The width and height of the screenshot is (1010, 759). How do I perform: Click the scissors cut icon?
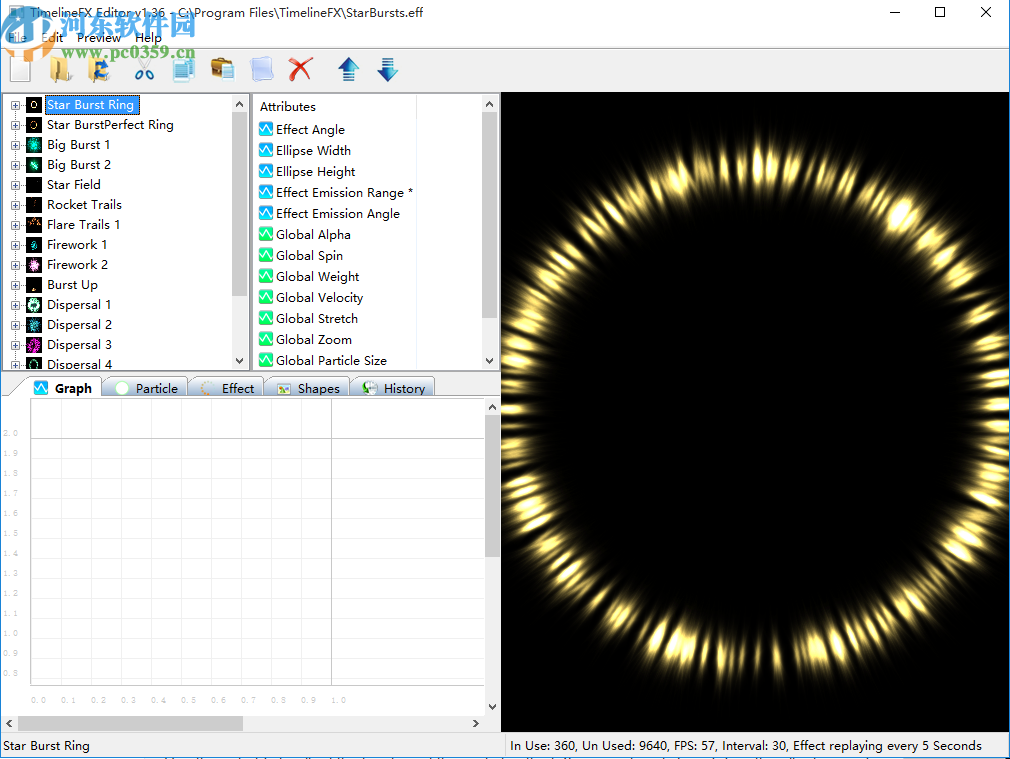[144, 69]
